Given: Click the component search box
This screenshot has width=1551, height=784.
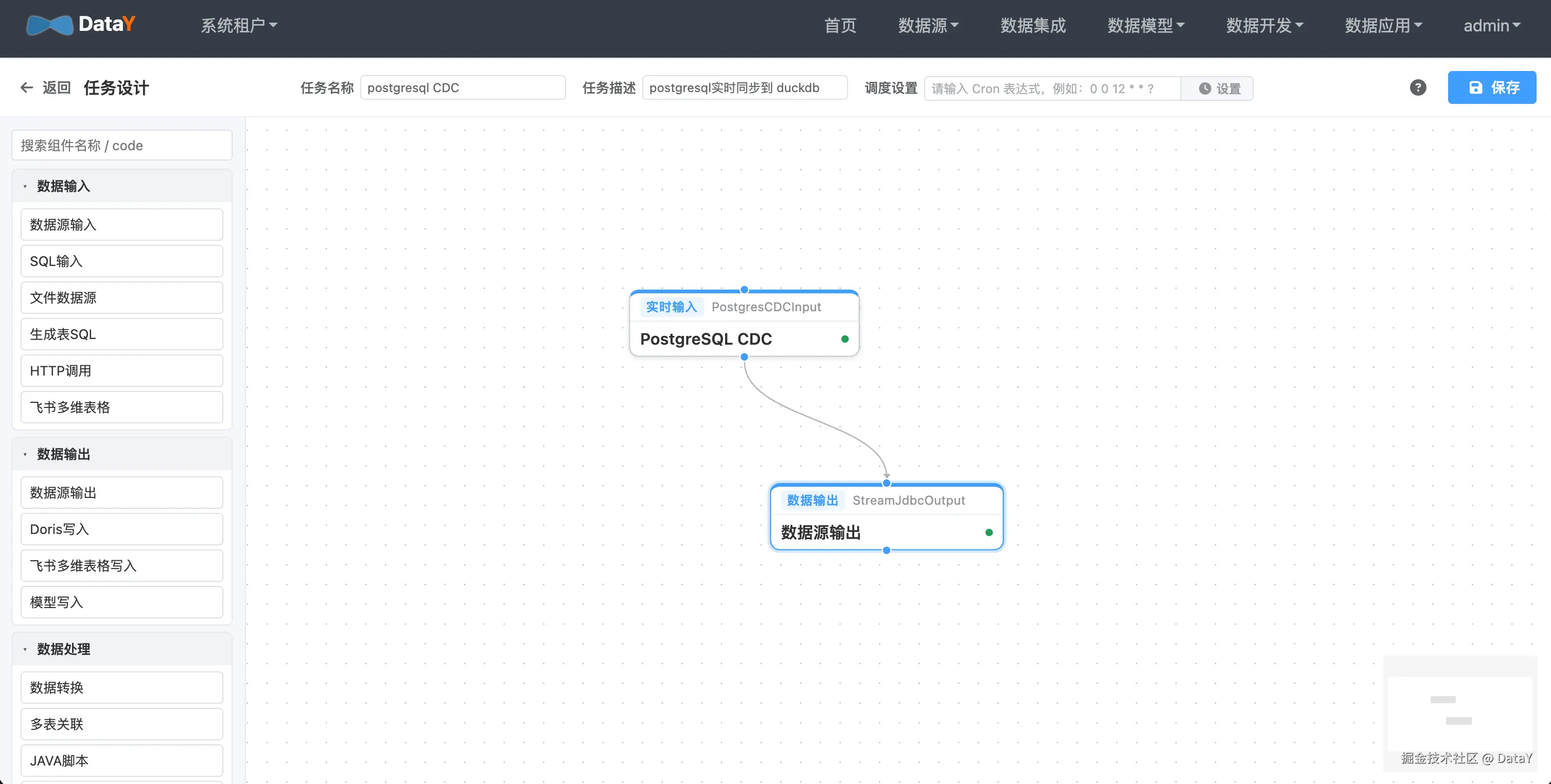Looking at the screenshot, I should click(121, 146).
